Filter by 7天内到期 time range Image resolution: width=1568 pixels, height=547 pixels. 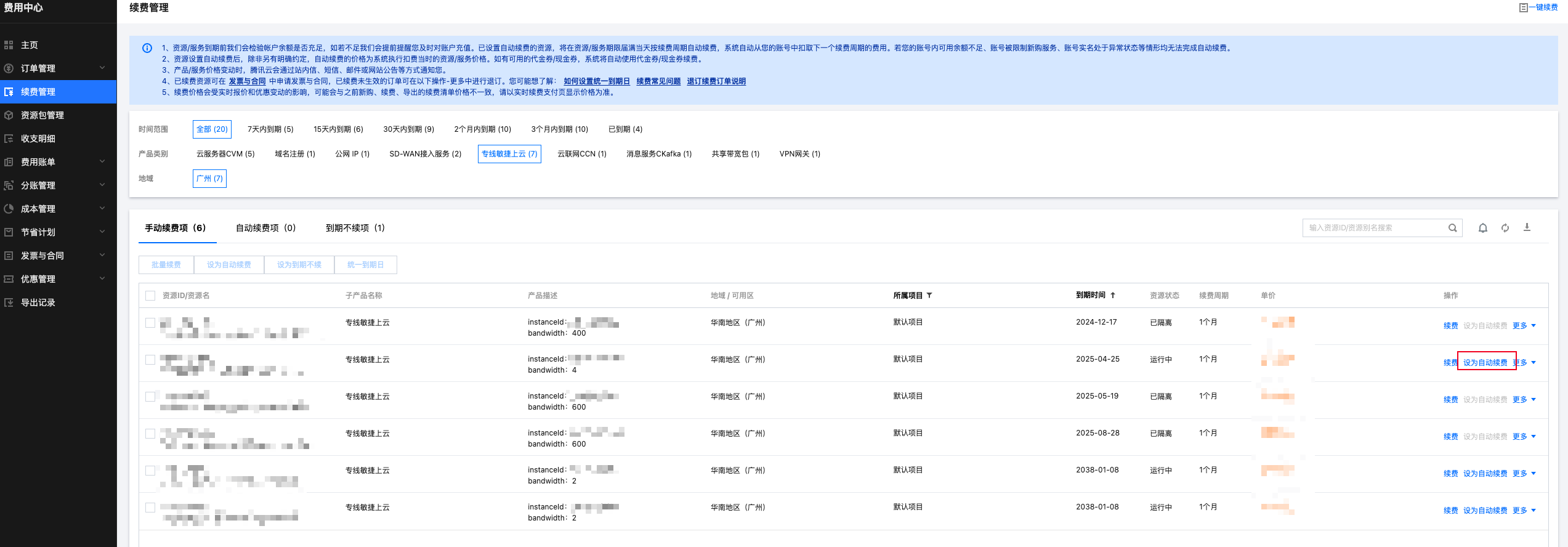click(270, 129)
